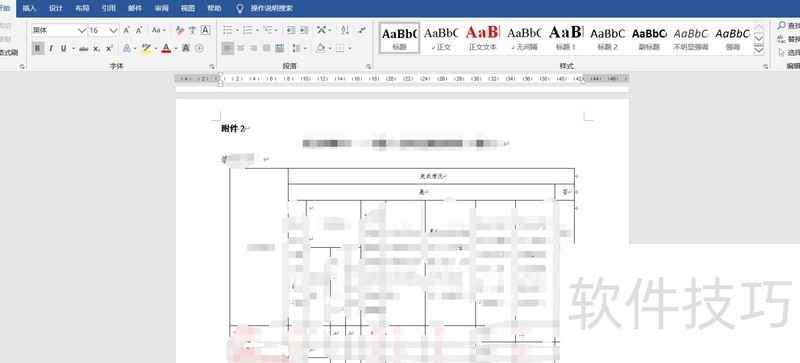Toggle character shading button
The height and width of the screenshot is (363, 800).
[186, 49]
